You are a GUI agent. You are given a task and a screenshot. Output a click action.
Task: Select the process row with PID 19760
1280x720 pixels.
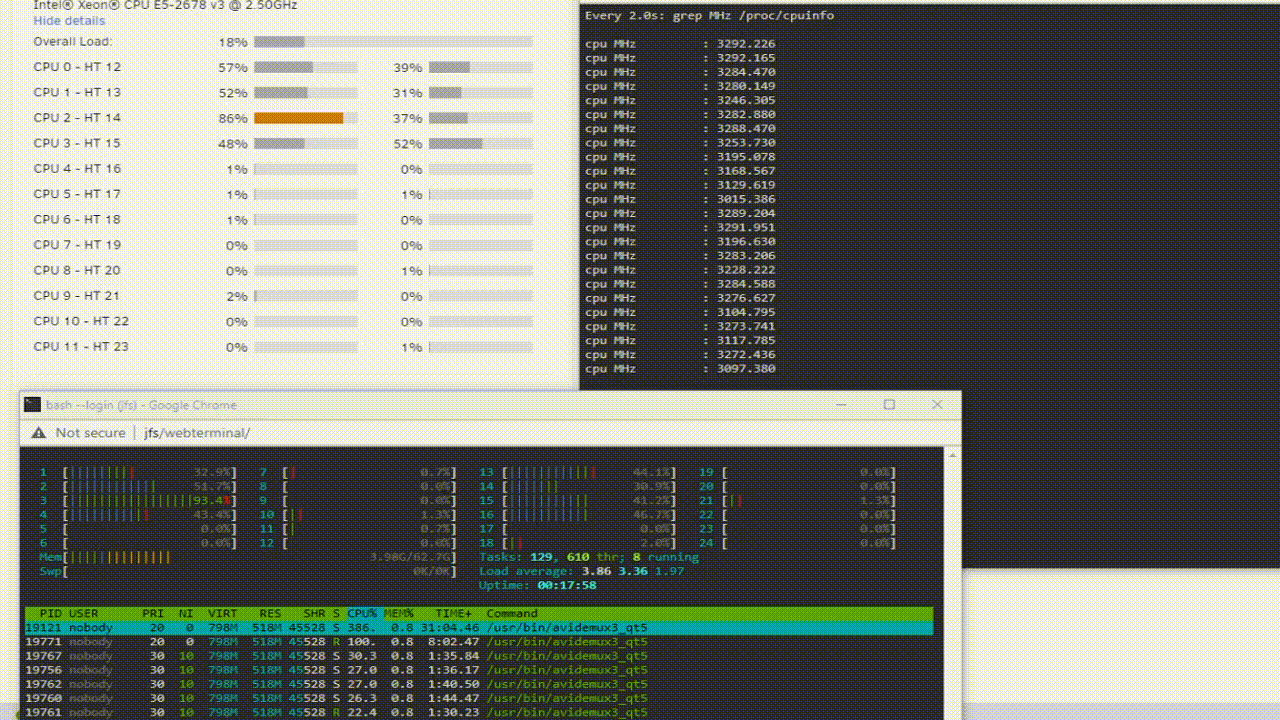click(x=478, y=698)
